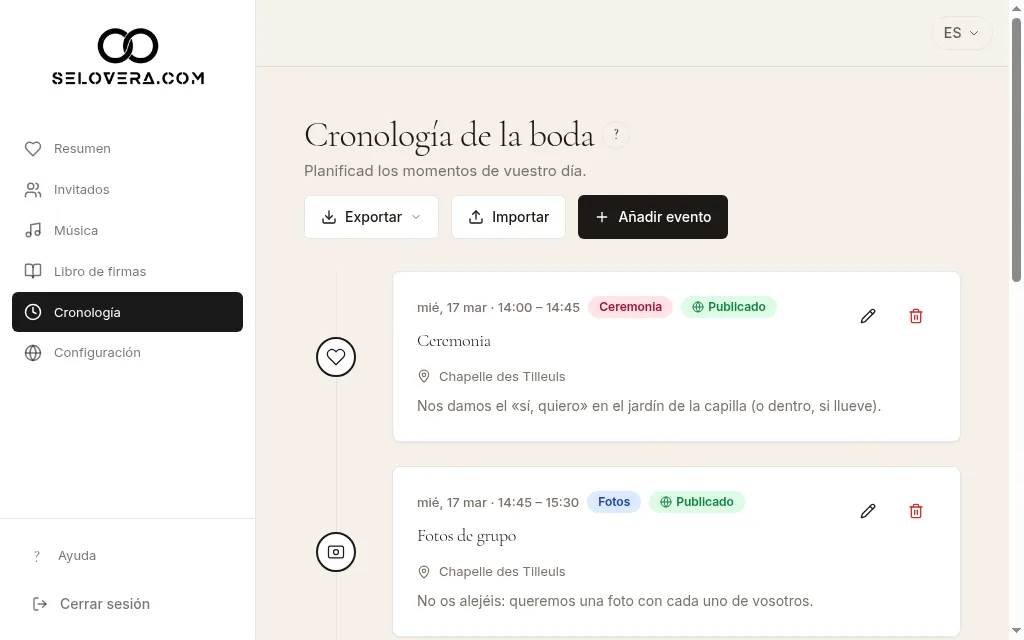
Task: Click globe icon in Fotos de grupo Publicado badge
Action: tap(665, 502)
